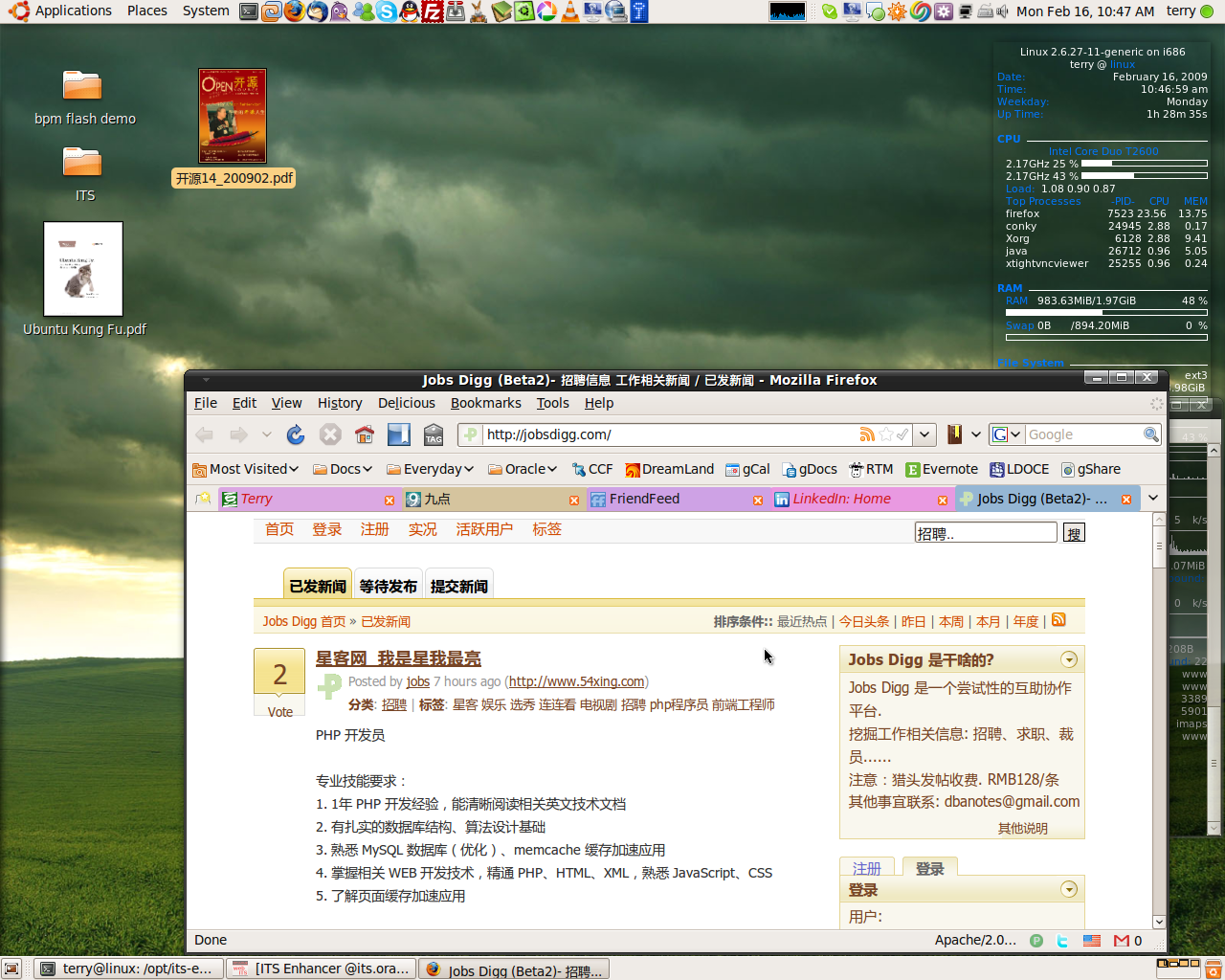The image size is (1225, 980).
Task: Open the bpm flash demo folder
Action: [84, 98]
